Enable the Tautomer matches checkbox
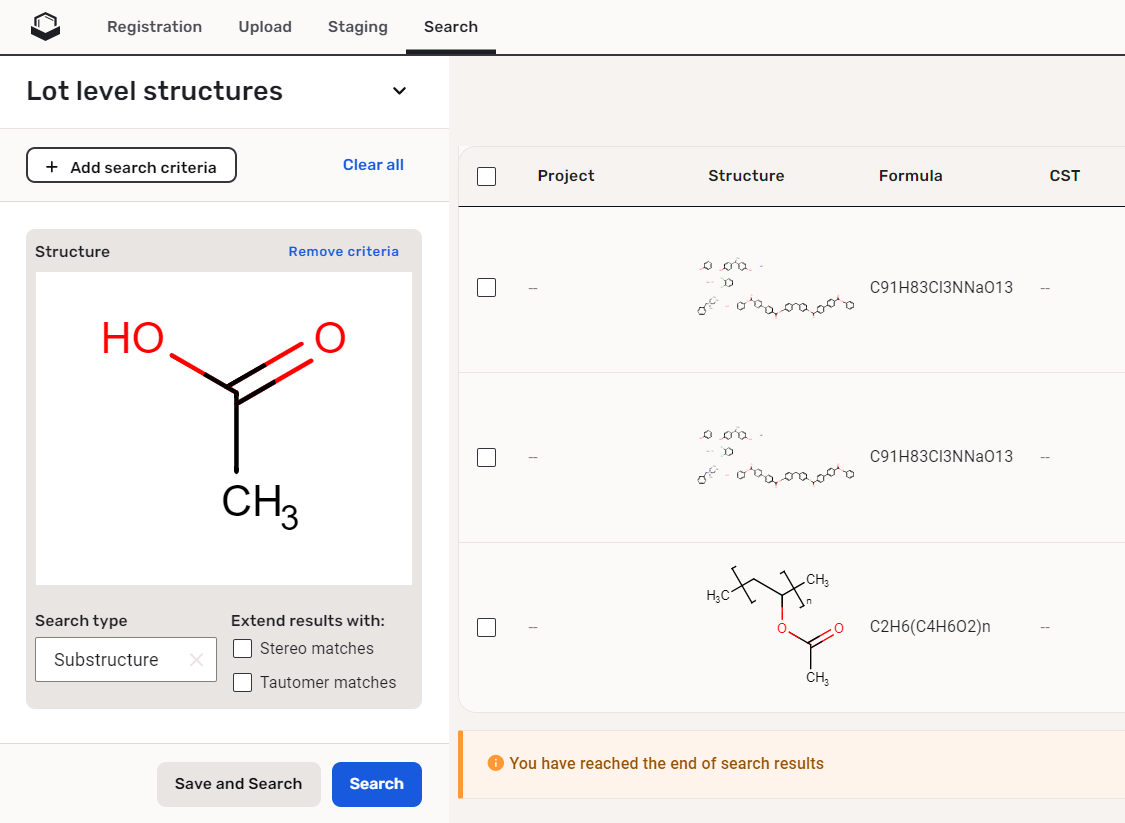Screen dimensions: 1125x823 pyautogui.click(x=242, y=682)
